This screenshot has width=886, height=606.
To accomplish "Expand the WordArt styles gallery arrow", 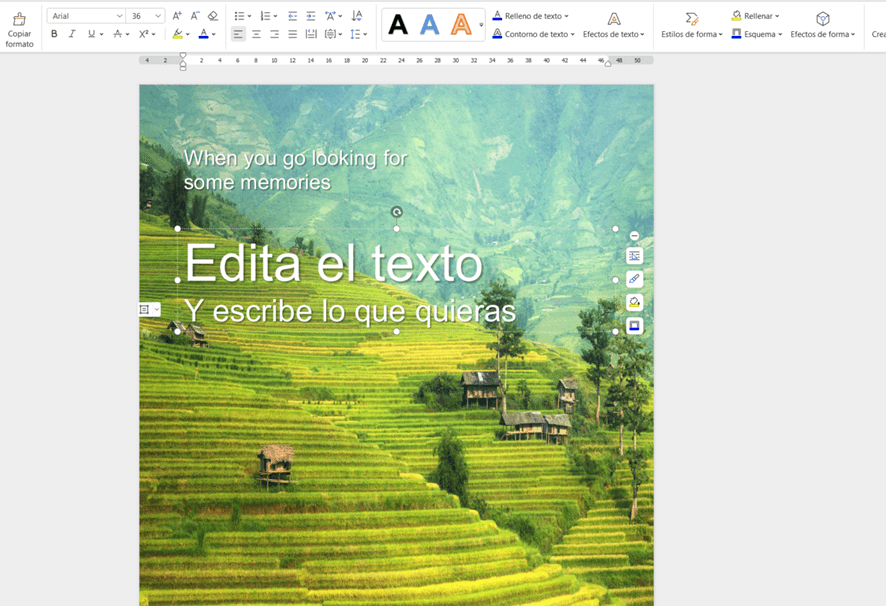I will (x=481, y=25).
